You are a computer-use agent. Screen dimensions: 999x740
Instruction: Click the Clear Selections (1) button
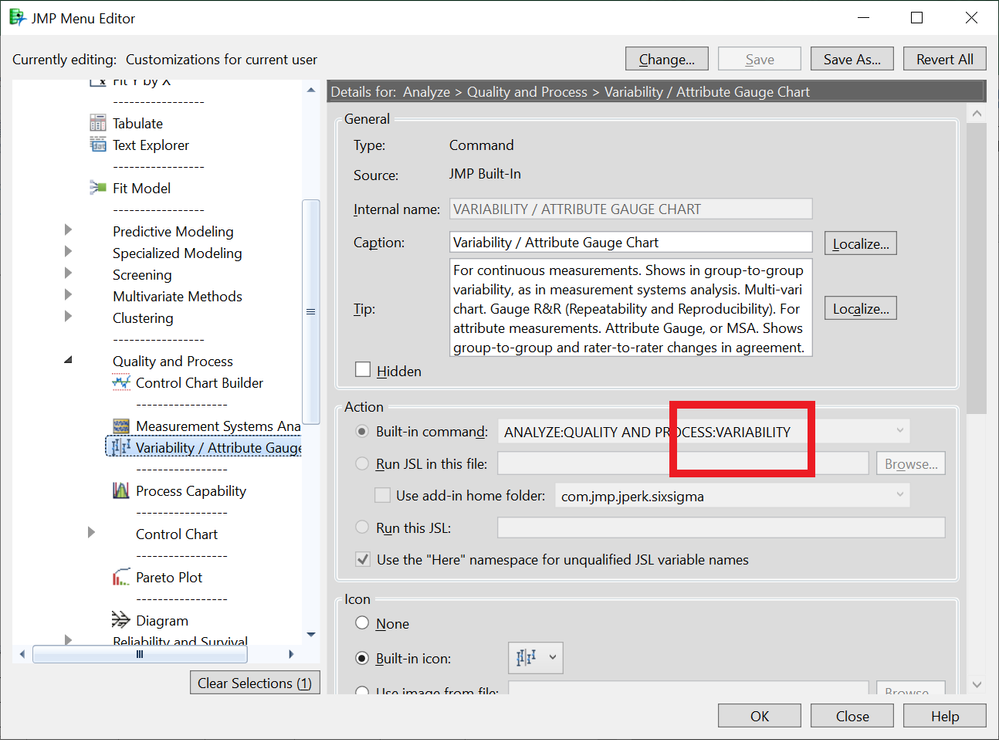click(x=255, y=683)
